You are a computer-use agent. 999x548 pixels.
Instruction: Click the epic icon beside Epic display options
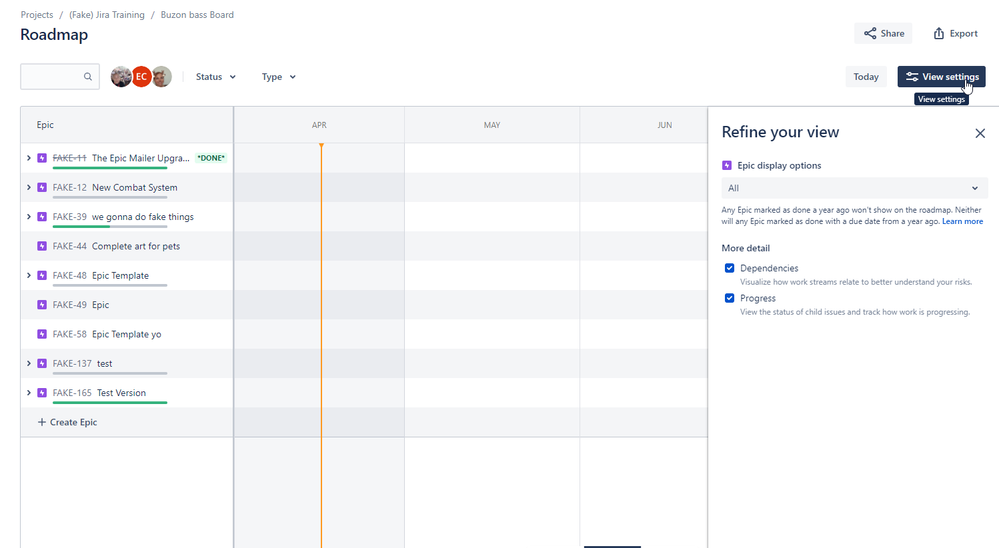click(727, 166)
